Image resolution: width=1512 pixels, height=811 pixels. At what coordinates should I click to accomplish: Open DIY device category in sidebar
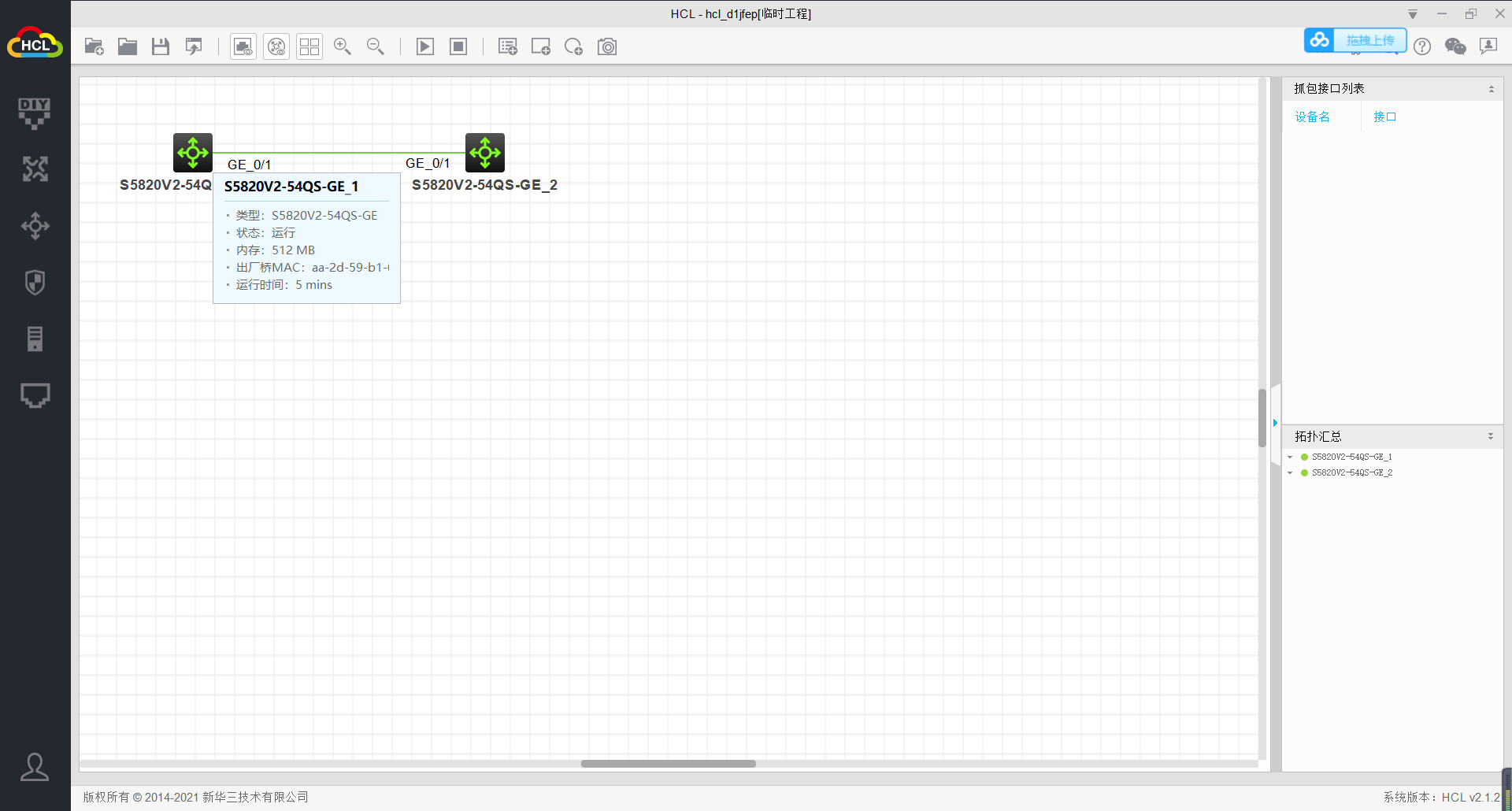pyautogui.click(x=35, y=113)
